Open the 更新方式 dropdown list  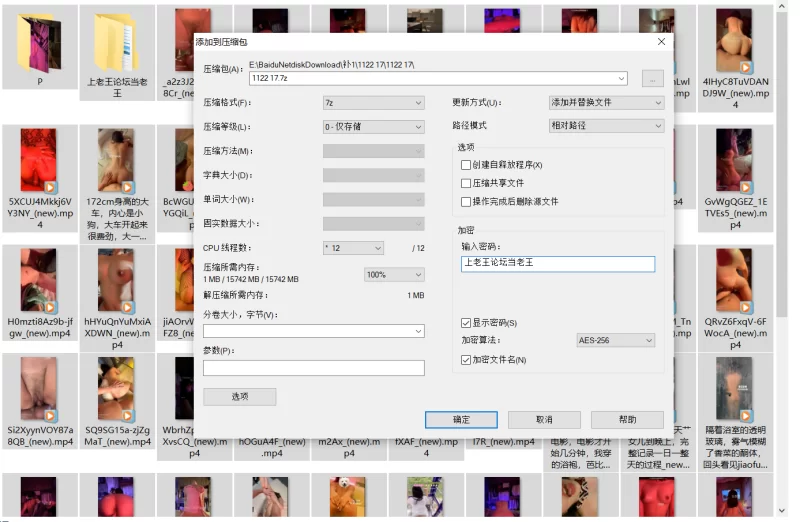click(606, 103)
